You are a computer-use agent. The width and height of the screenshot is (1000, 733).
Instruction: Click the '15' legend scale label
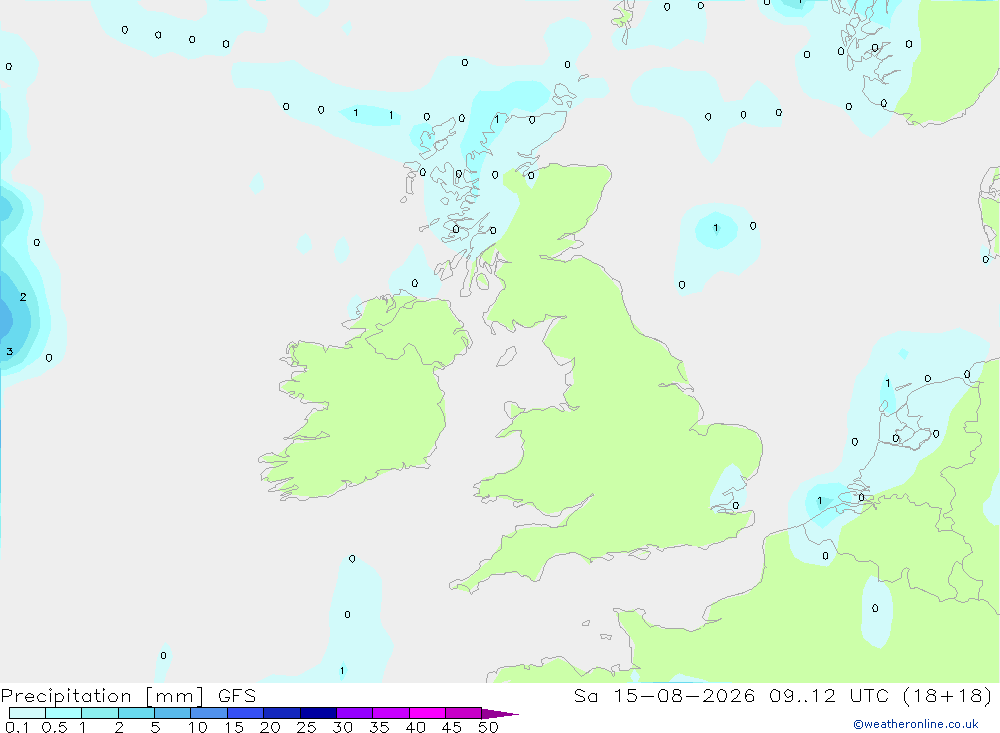point(234,727)
